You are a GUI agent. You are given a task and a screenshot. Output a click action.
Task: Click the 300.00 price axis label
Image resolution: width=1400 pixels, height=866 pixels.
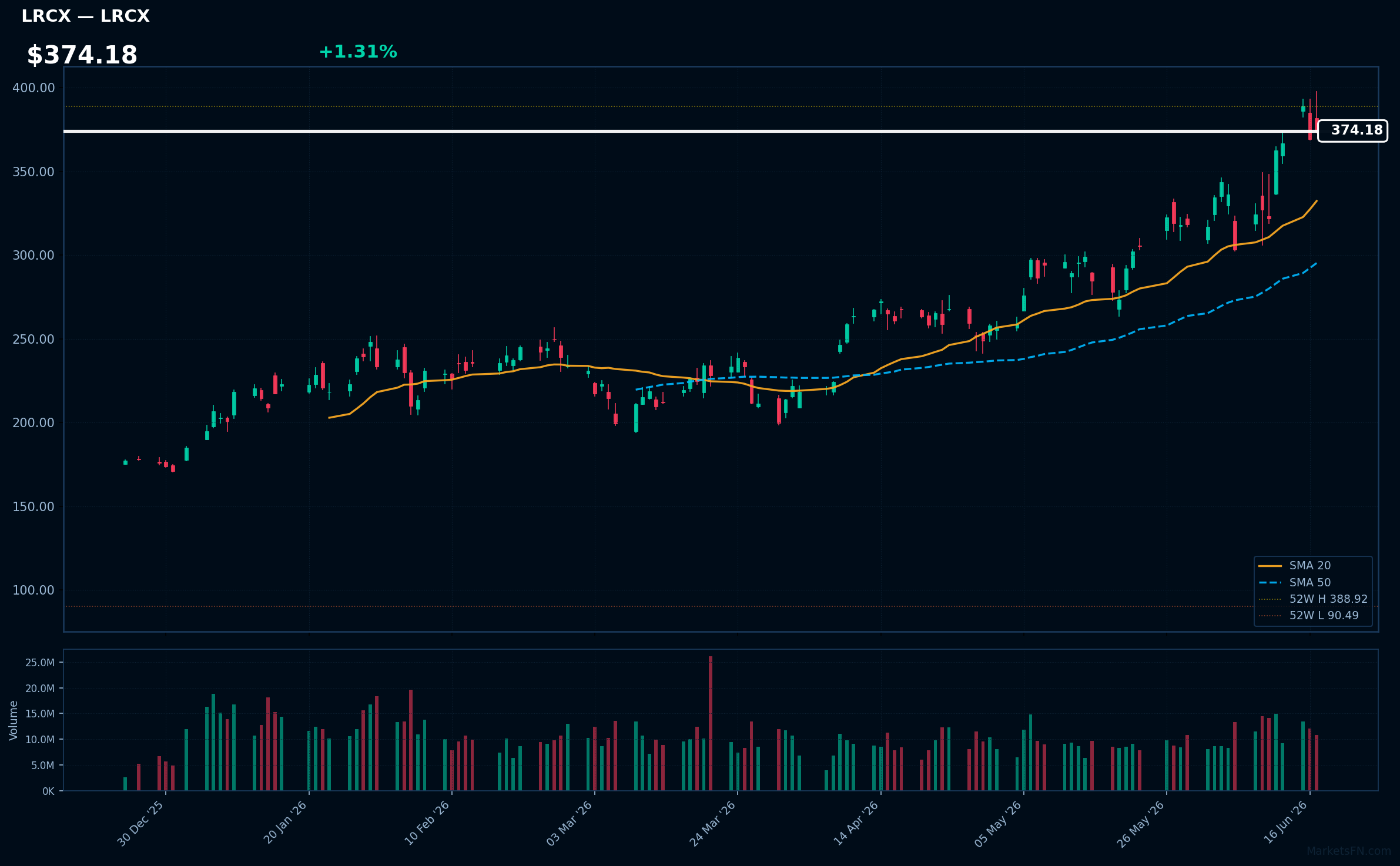point(34,256)
